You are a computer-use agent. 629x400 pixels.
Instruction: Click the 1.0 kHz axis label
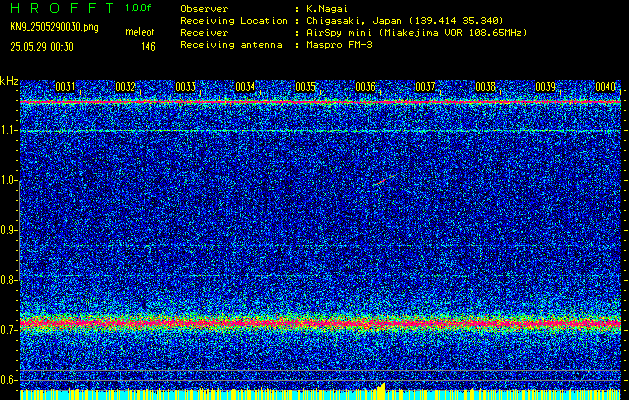[9, 181]
